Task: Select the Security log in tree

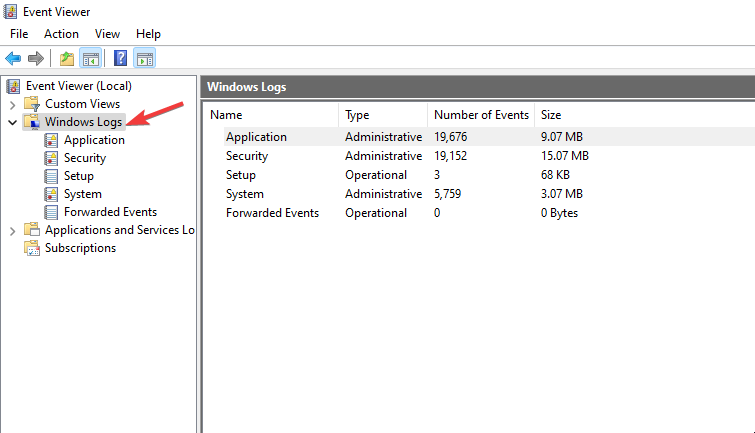Action: coord(84,158)
